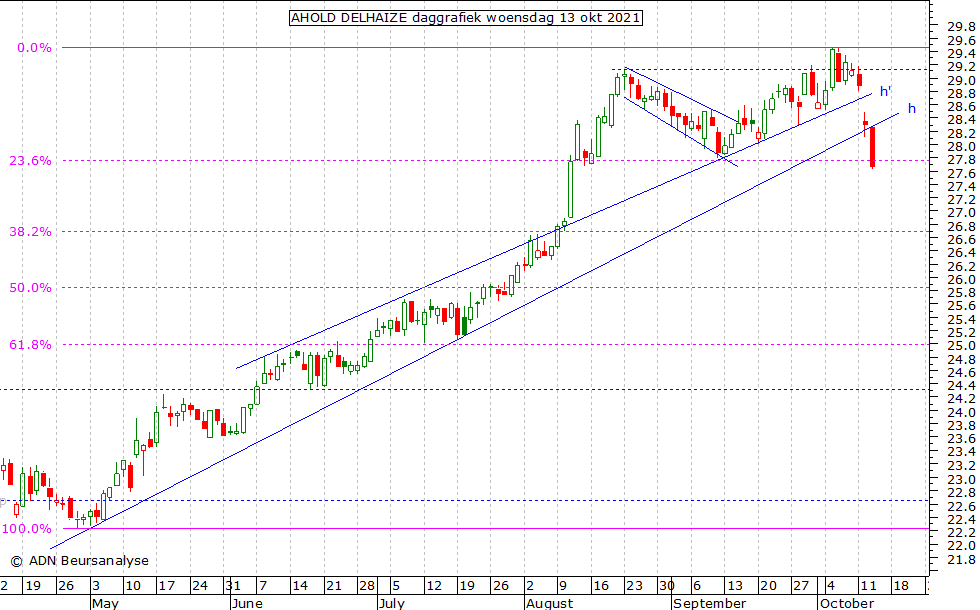Click the 22.2 price axis label
Image resolution: width=980 pixels, height=610 pixels.
click(x=961, y=532)
